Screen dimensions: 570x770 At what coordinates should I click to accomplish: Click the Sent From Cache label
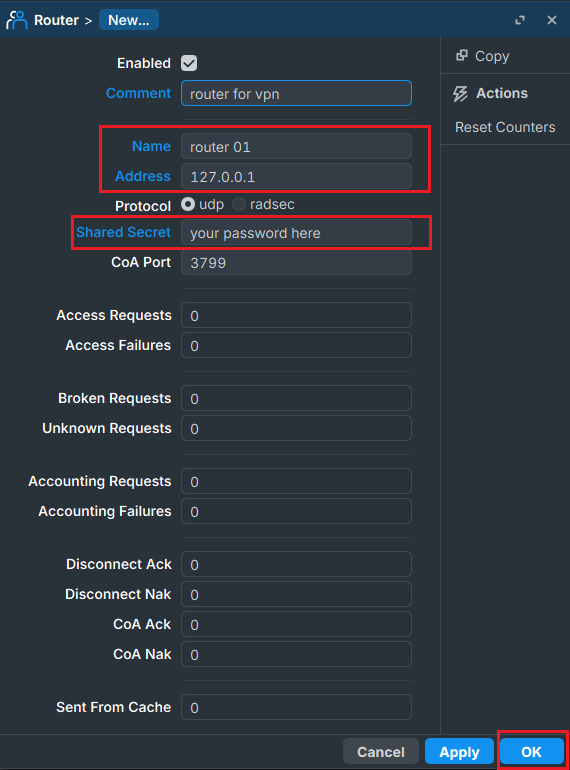113,707
